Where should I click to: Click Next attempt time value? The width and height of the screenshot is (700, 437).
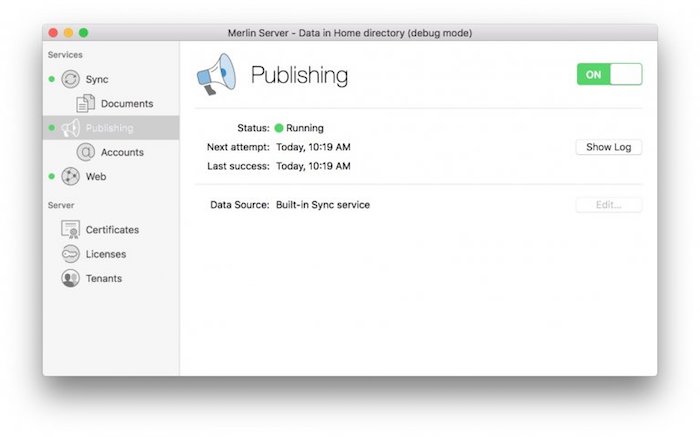(313, 147)
